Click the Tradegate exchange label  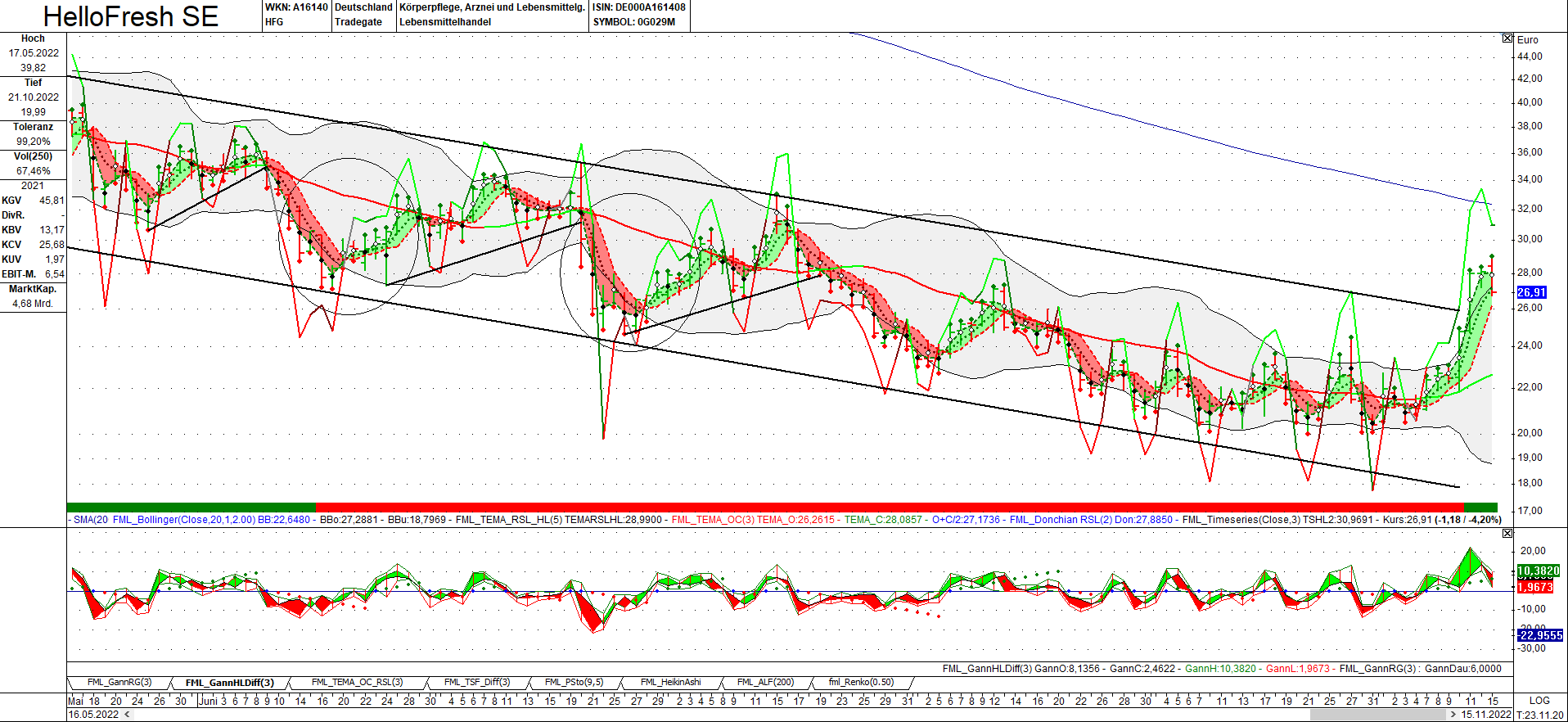[358, 22]
